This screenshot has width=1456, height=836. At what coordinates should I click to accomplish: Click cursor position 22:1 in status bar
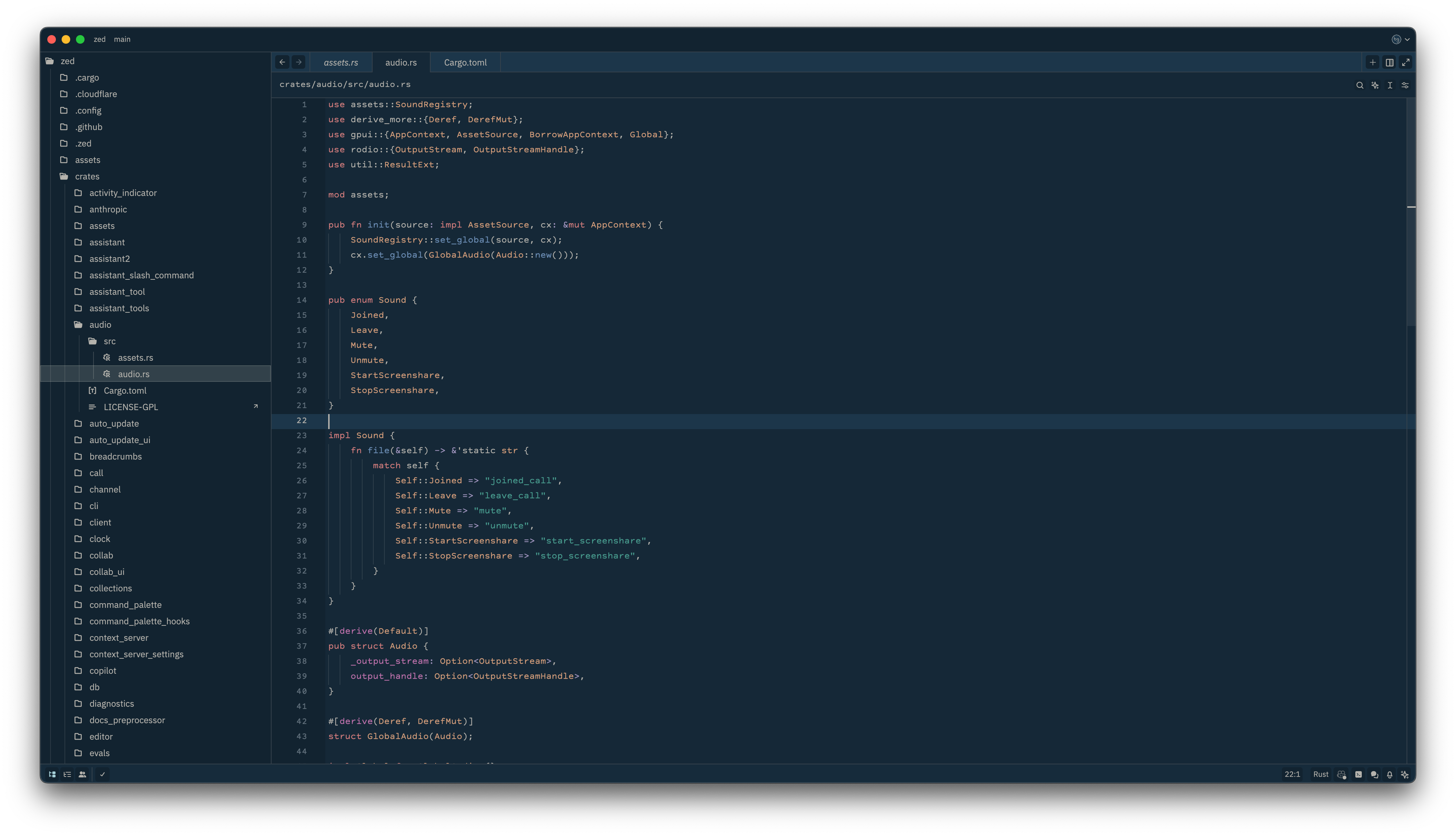point(1292,774)
